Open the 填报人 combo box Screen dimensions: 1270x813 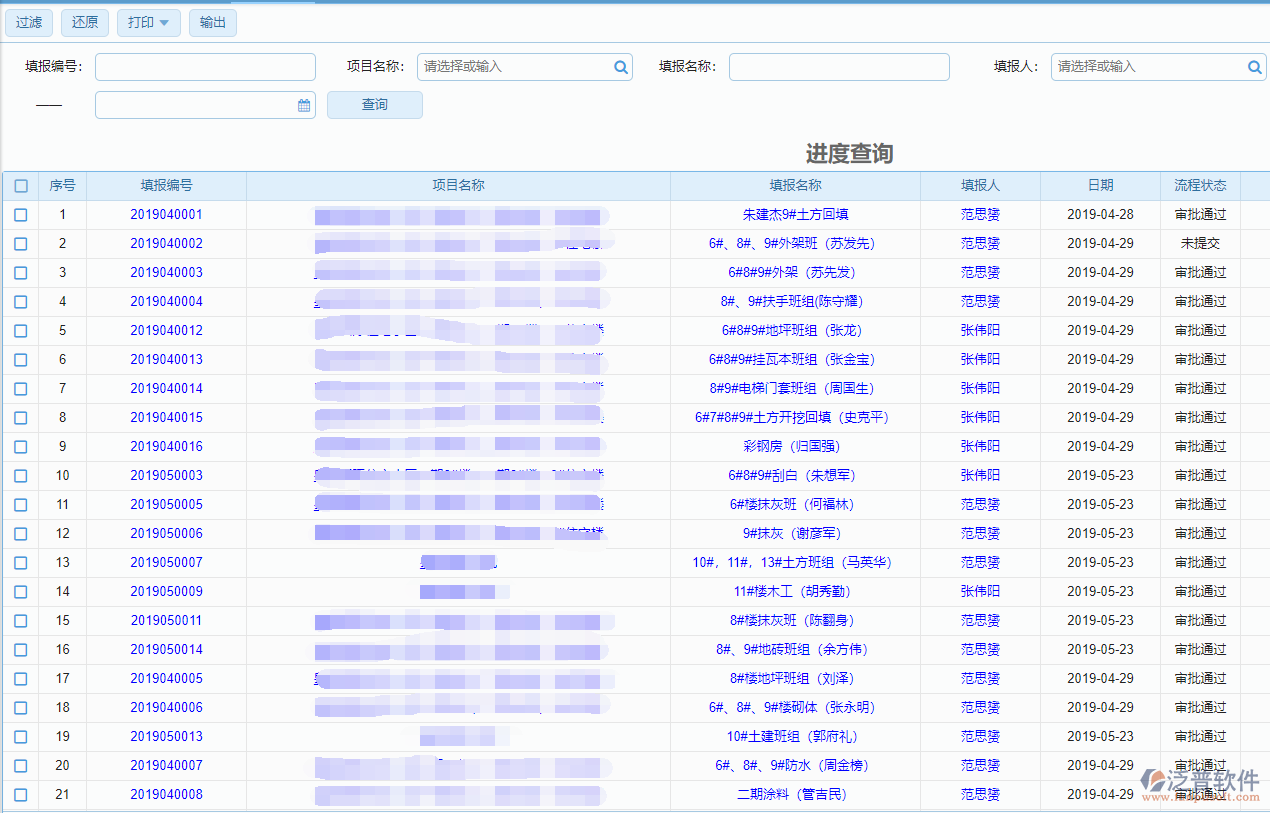tap(1148, 67)
